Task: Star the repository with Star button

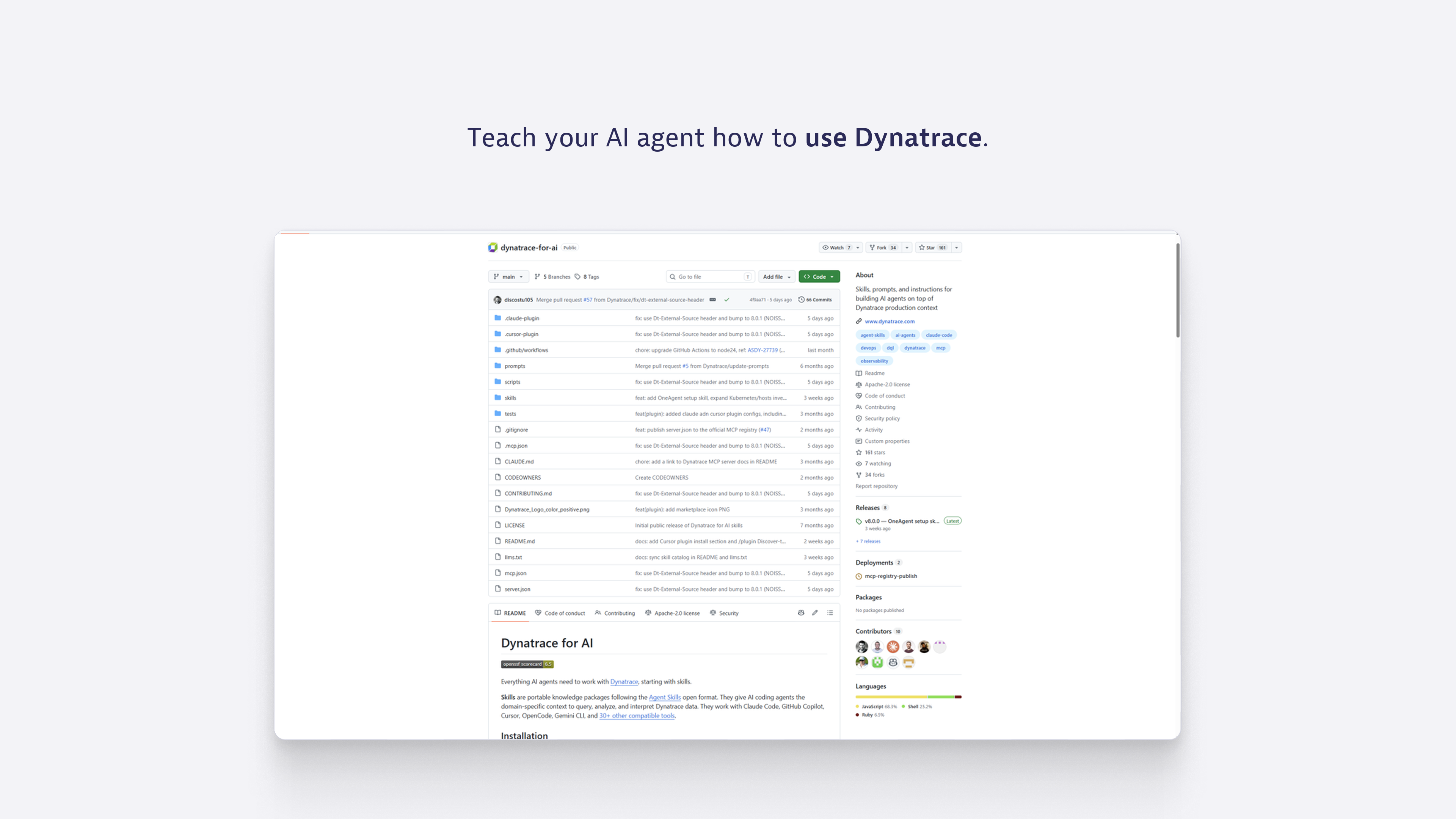Action: (x=933, y=248)
